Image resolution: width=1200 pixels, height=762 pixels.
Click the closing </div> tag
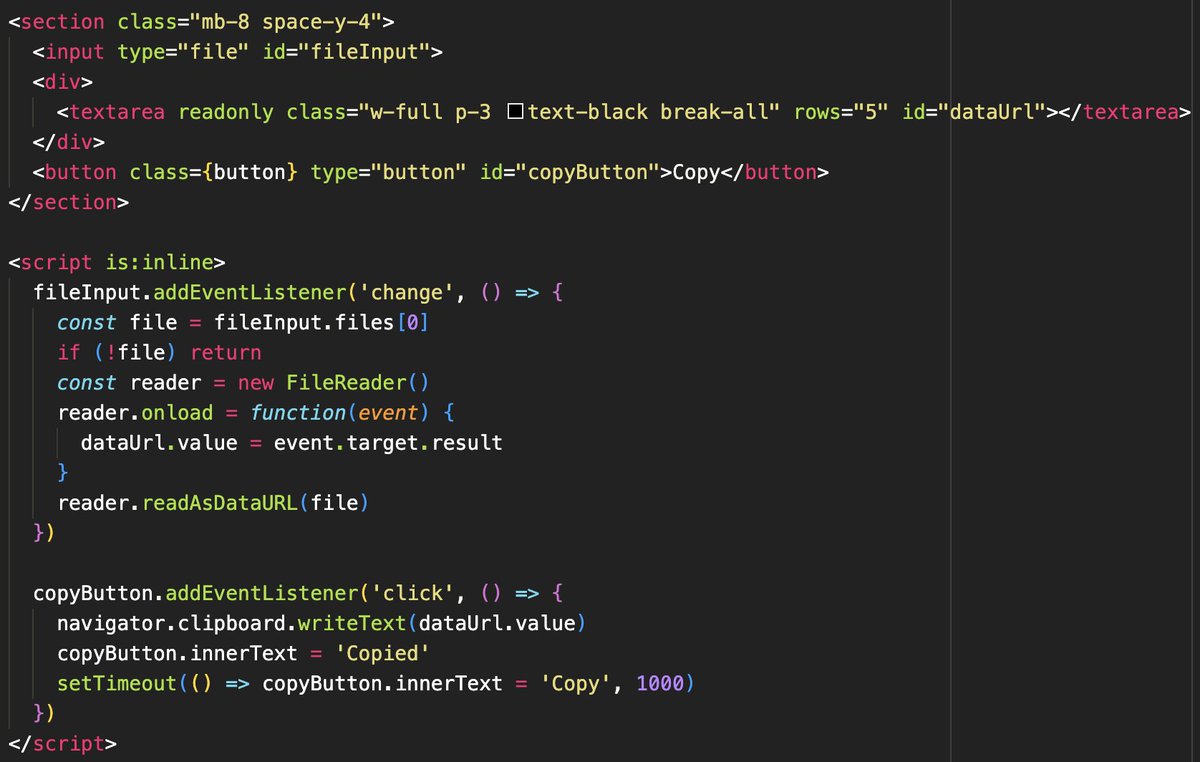pos(69,142)
